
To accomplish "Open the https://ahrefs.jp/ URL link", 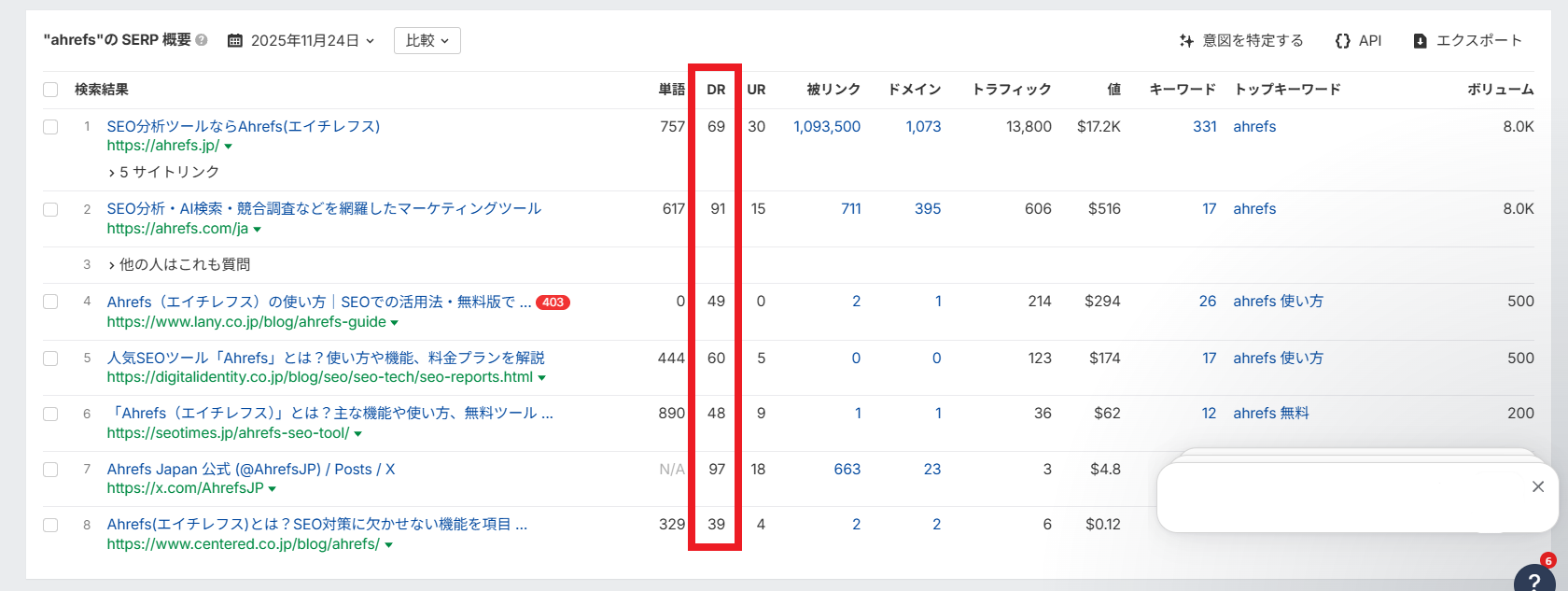I will [163, 146].
